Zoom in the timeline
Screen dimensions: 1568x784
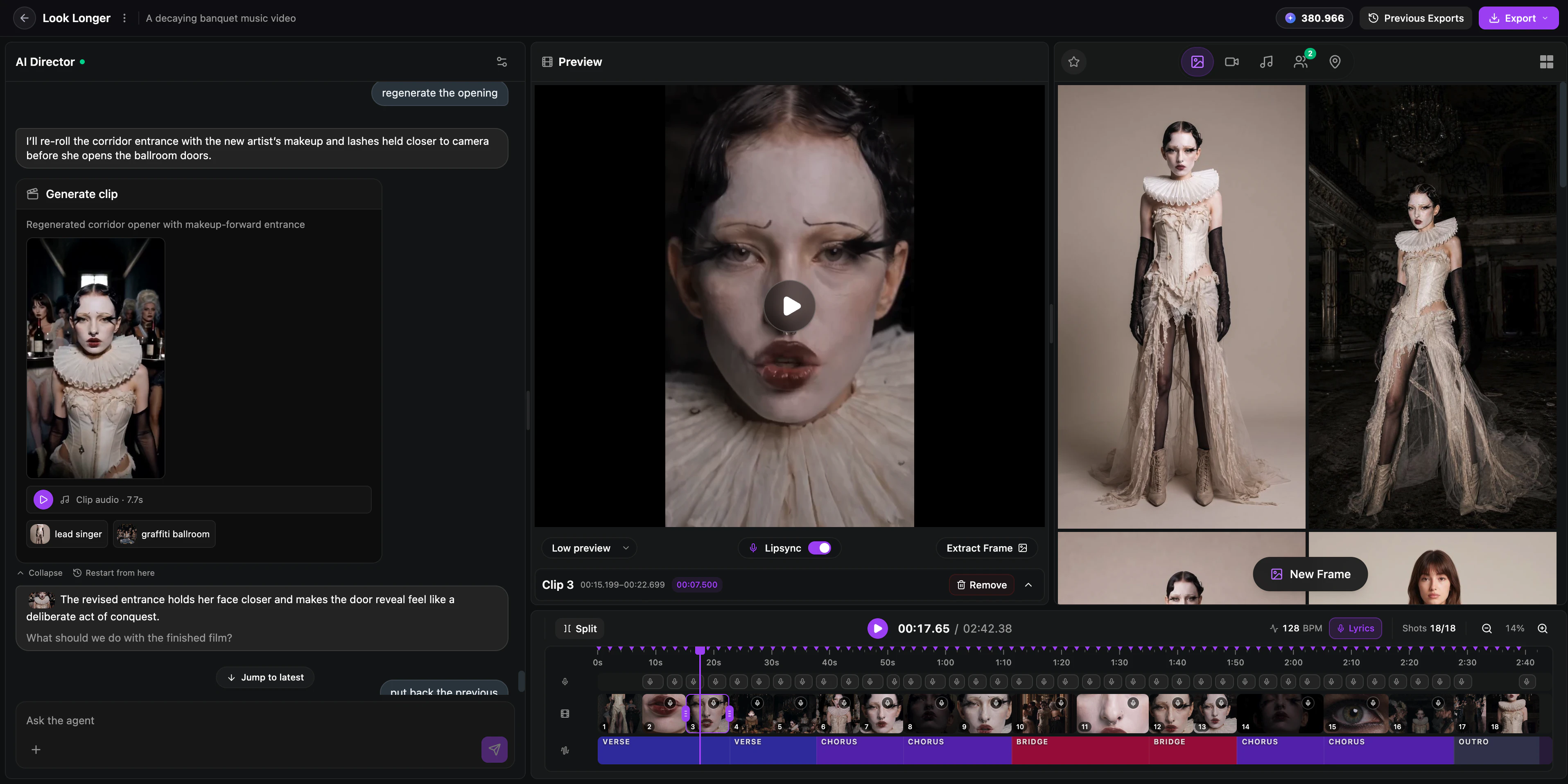pyautogui.click(x=1543, y=628)
